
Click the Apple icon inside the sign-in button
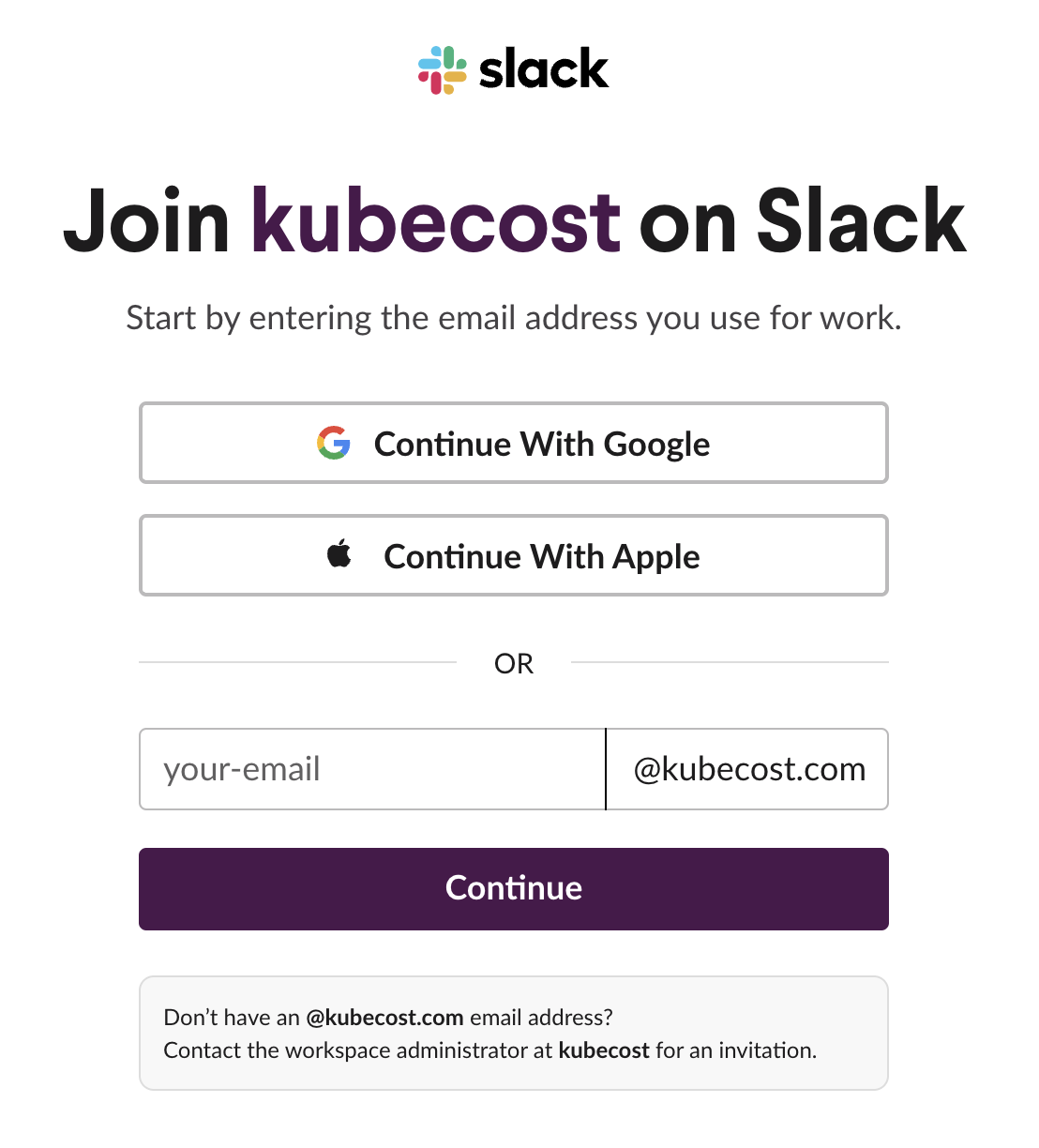339,553
